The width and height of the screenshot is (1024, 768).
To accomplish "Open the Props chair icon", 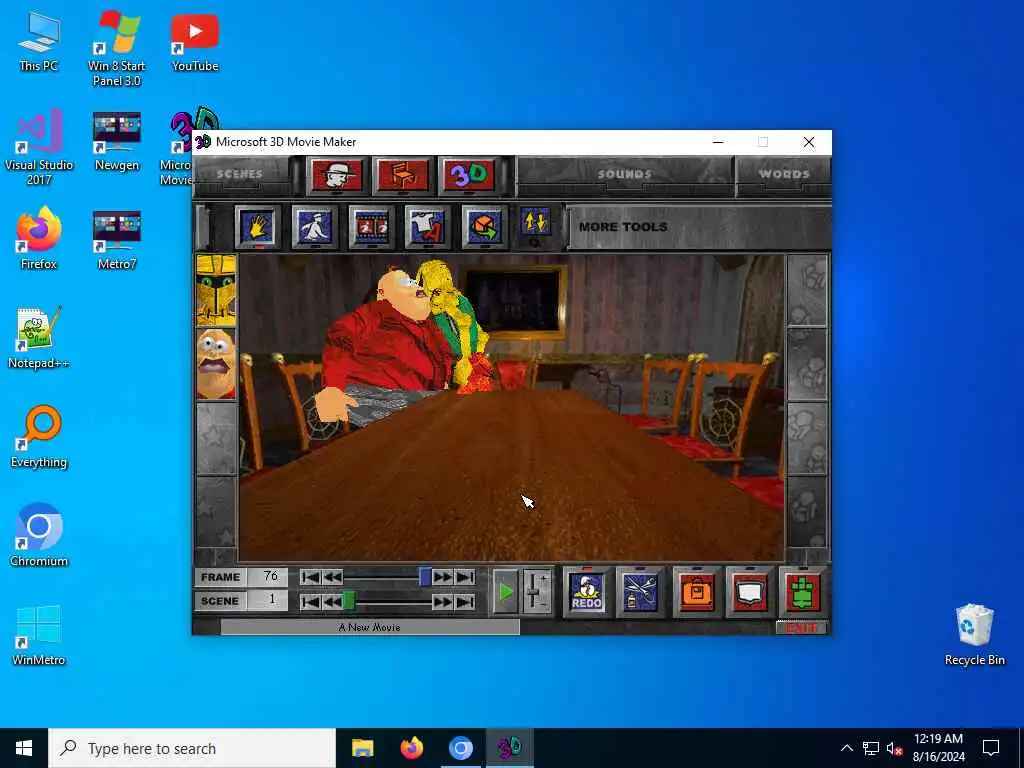I will [x=403, y=175].
